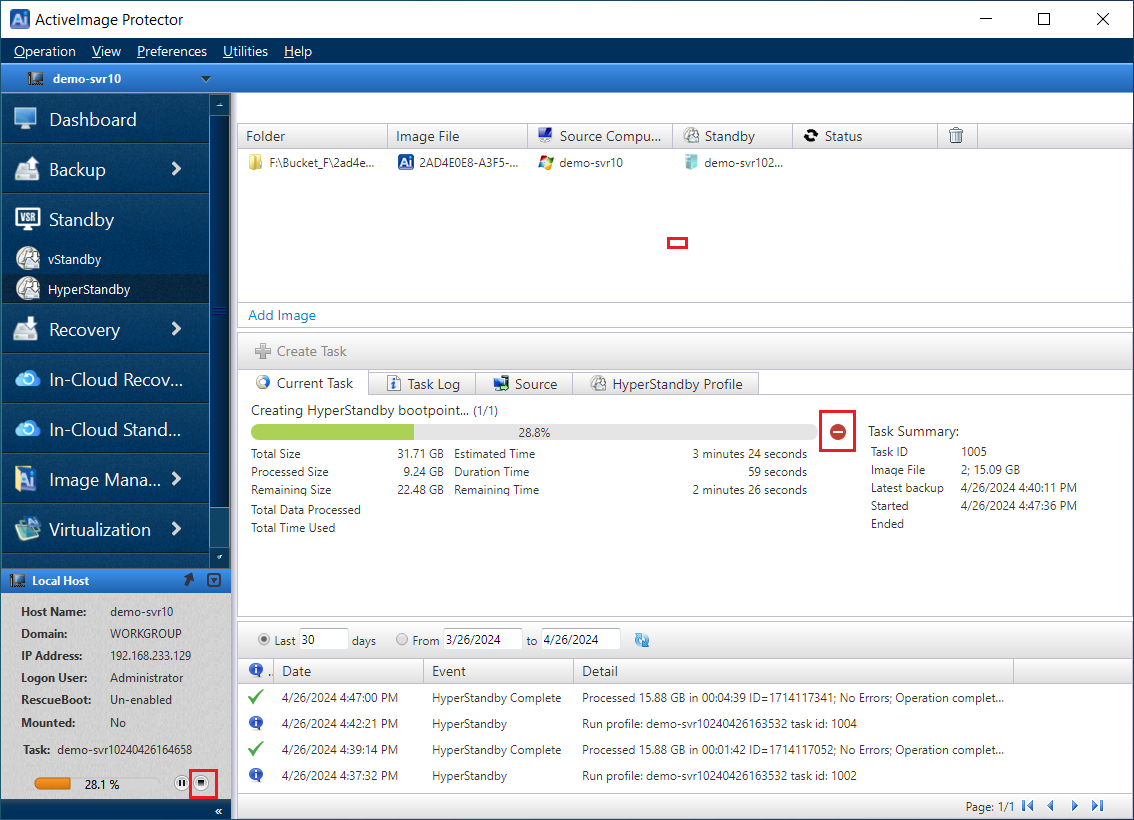This screenshot has width=1134, height=820.
Task: Go to next log page
Action: [1075, 806]
